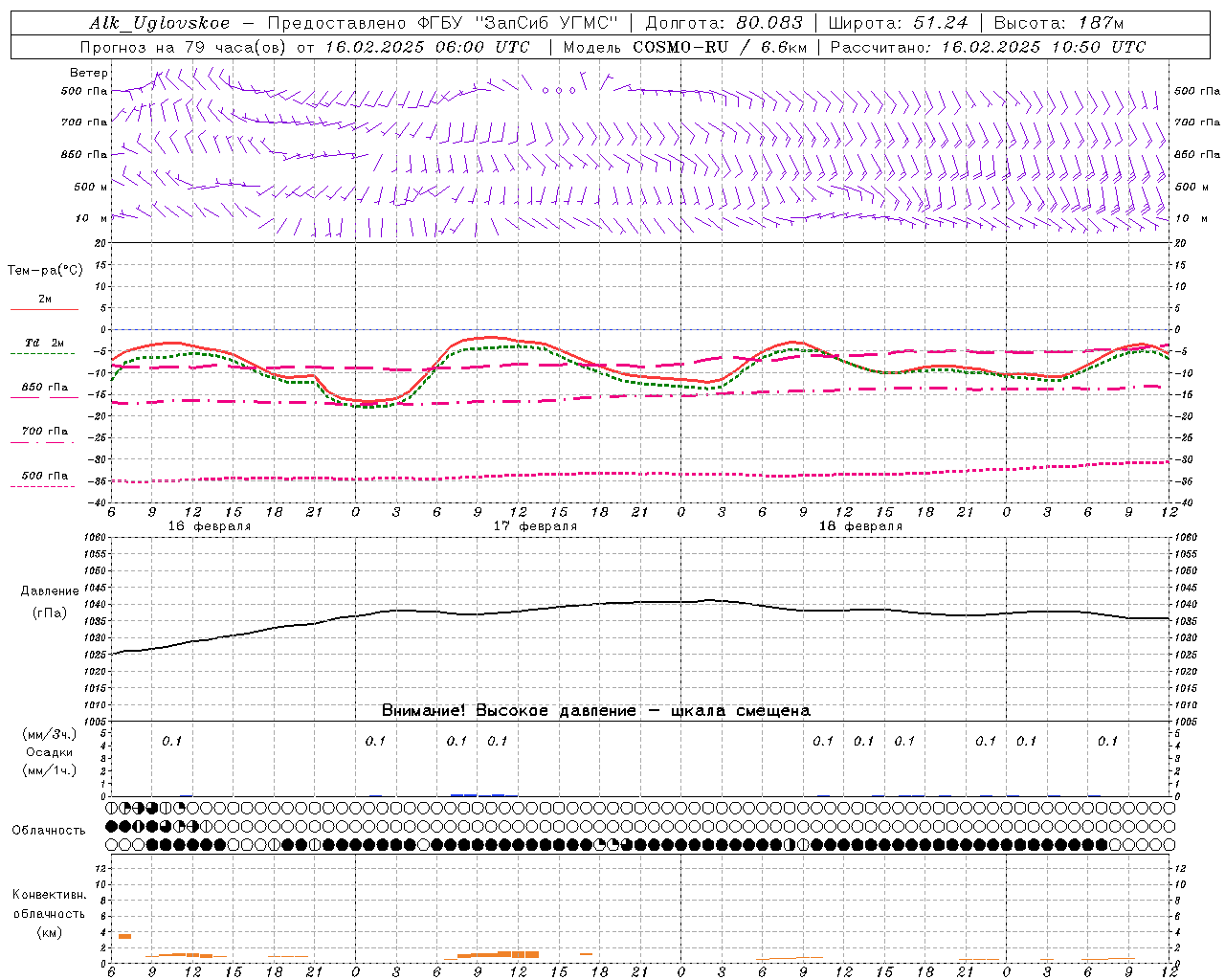This screenshot has height=980, width=1225.
Task: Click the '500 м' wind level label on left
Action: [91, 187]
